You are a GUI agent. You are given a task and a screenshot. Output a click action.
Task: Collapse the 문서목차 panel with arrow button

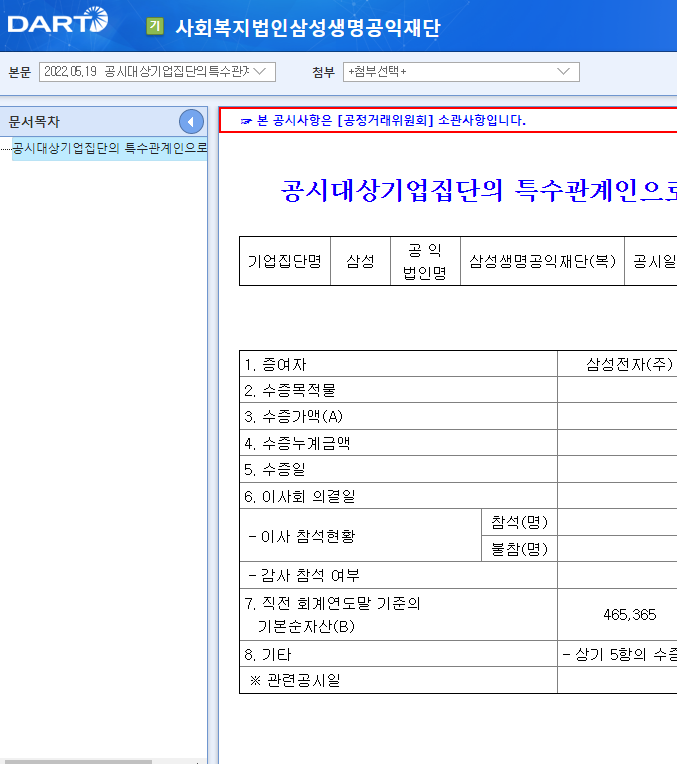pos(191,122)
